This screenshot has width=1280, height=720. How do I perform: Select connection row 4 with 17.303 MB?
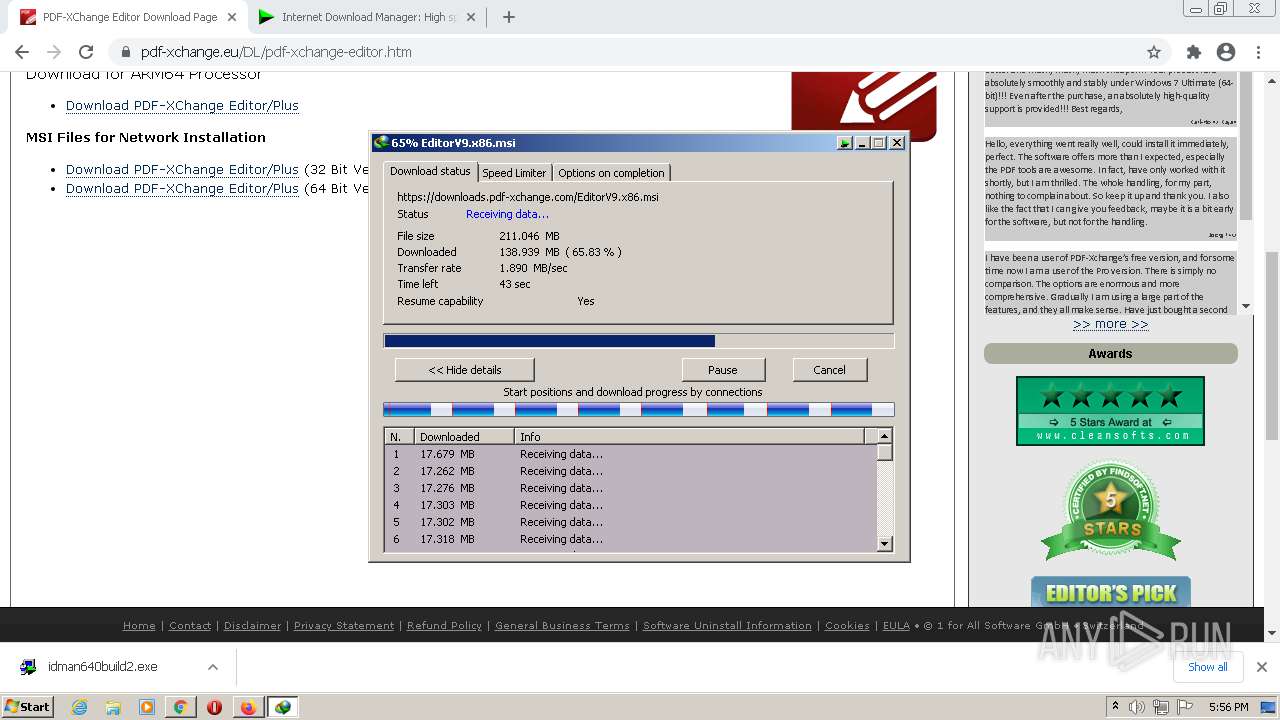click(631, 505)
